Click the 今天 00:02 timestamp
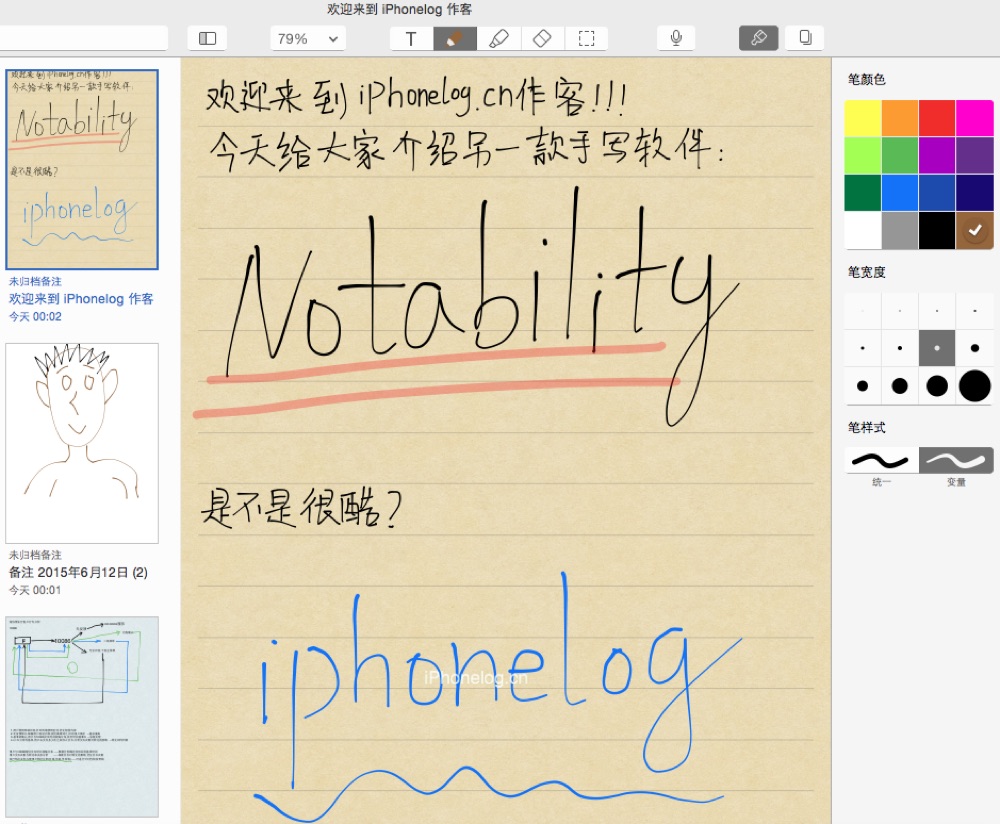 click(35, 316)
